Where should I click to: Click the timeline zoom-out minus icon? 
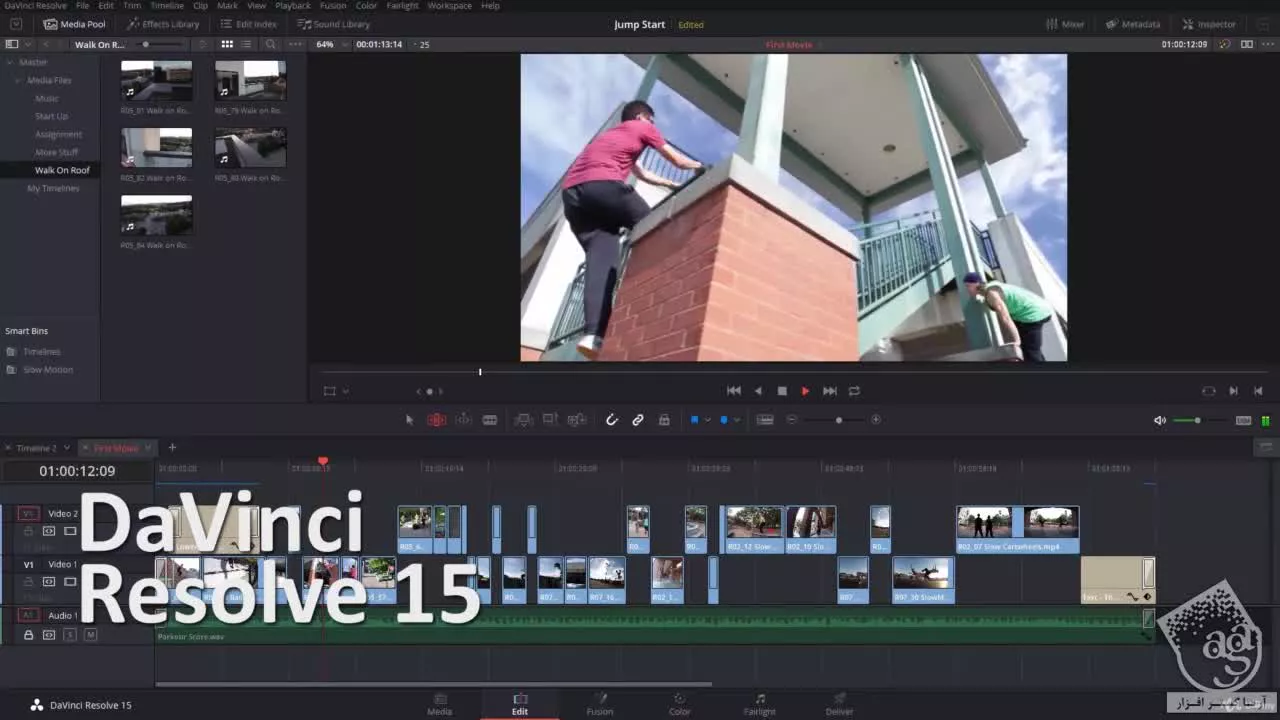point(792,420)
